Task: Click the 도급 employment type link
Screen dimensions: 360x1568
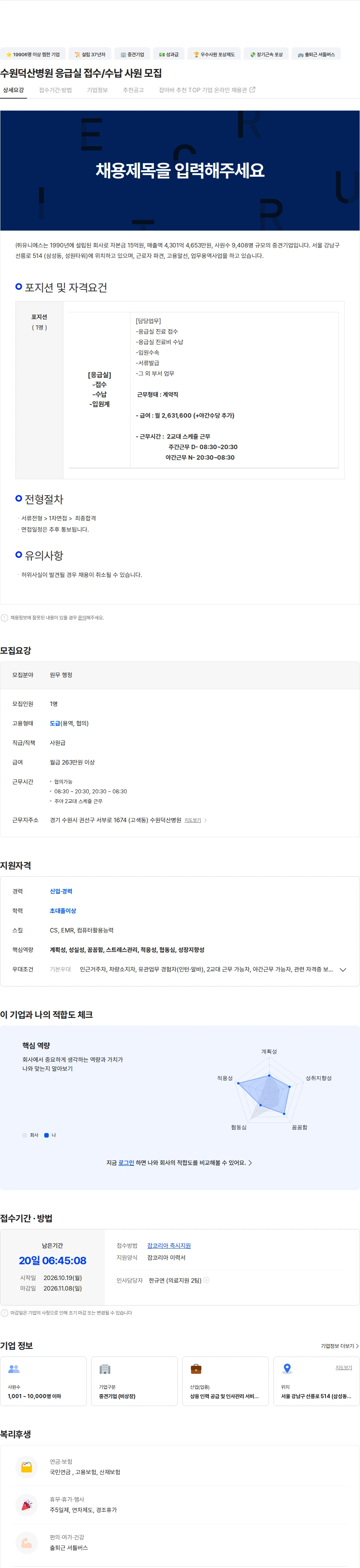Action: tap(55, 723)
